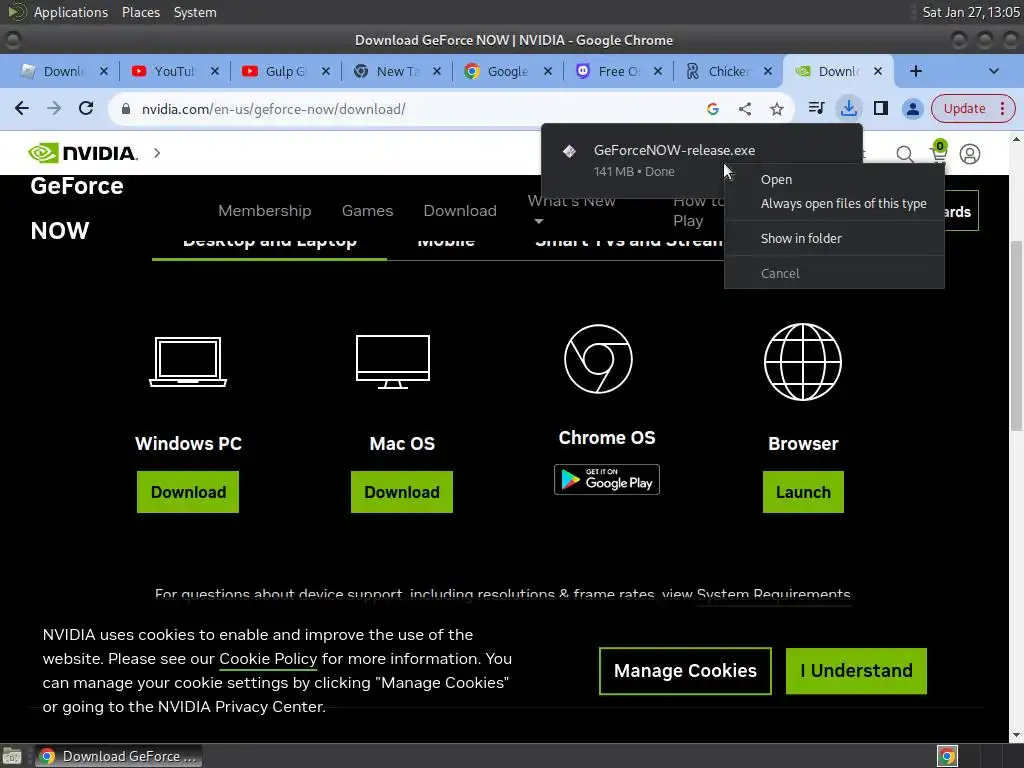
Task: Open the Games nav item
Action: point(367,210)
